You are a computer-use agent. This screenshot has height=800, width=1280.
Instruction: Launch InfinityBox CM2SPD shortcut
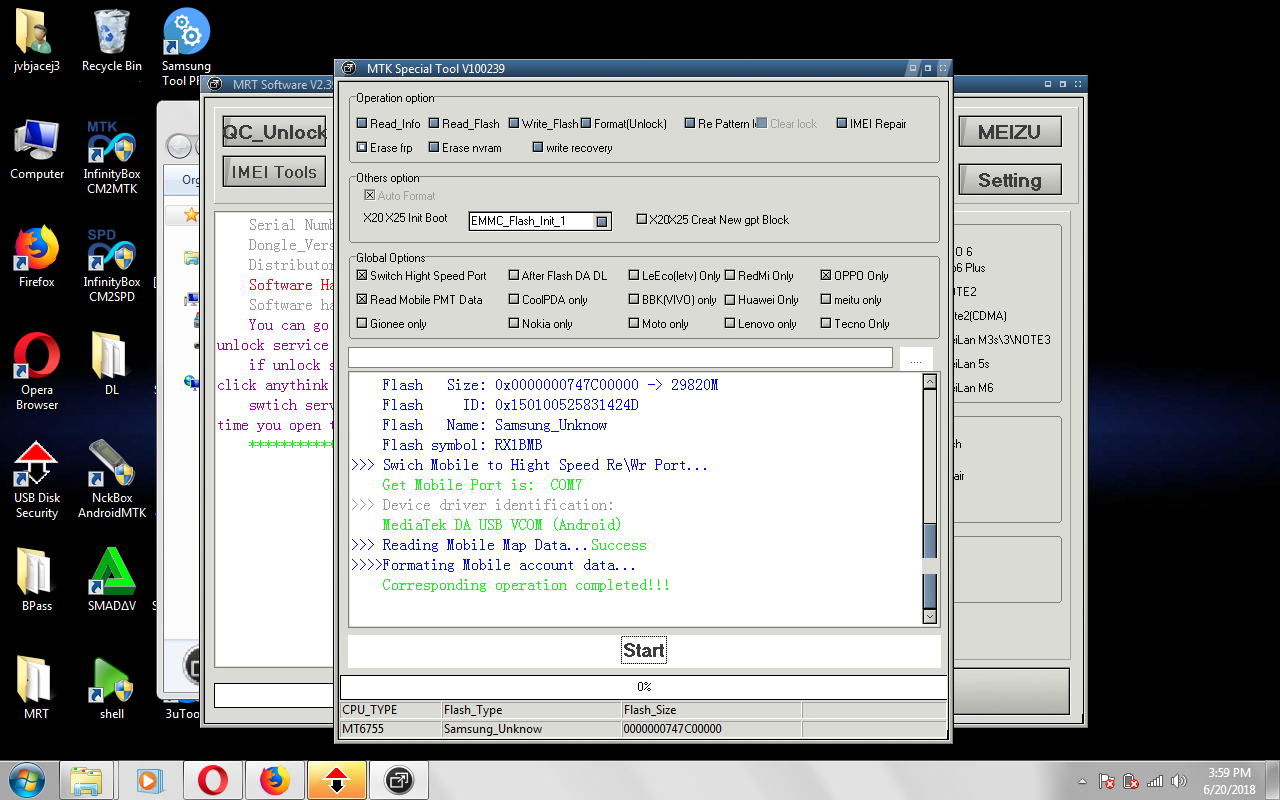click(x=112, y=265)
